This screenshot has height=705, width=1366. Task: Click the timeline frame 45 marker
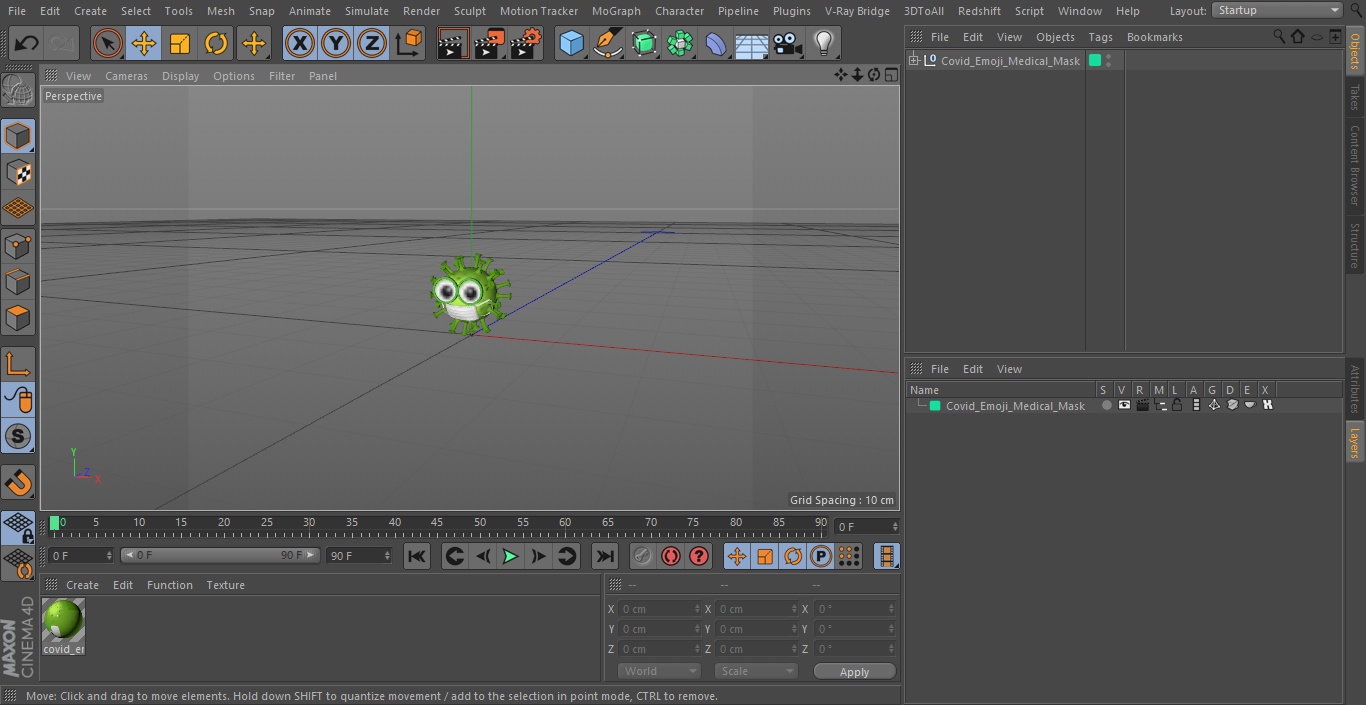tap(437, 522)
